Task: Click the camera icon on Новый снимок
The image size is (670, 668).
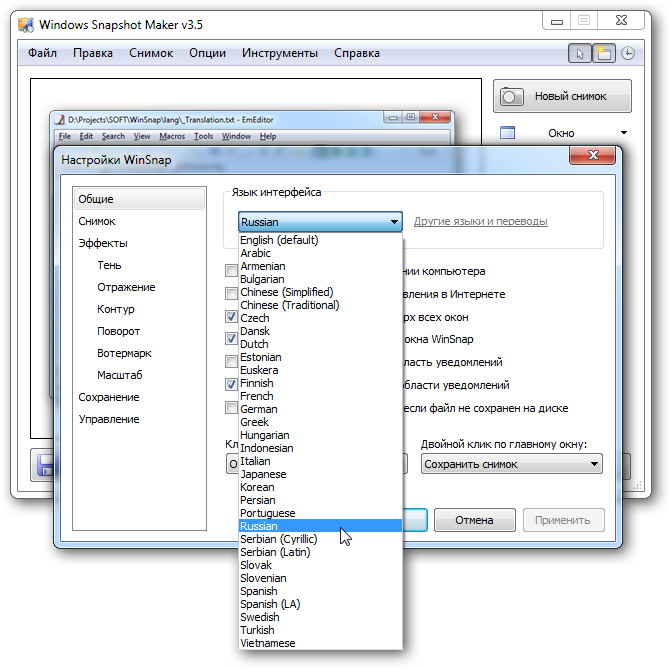Action: point(511,97)
